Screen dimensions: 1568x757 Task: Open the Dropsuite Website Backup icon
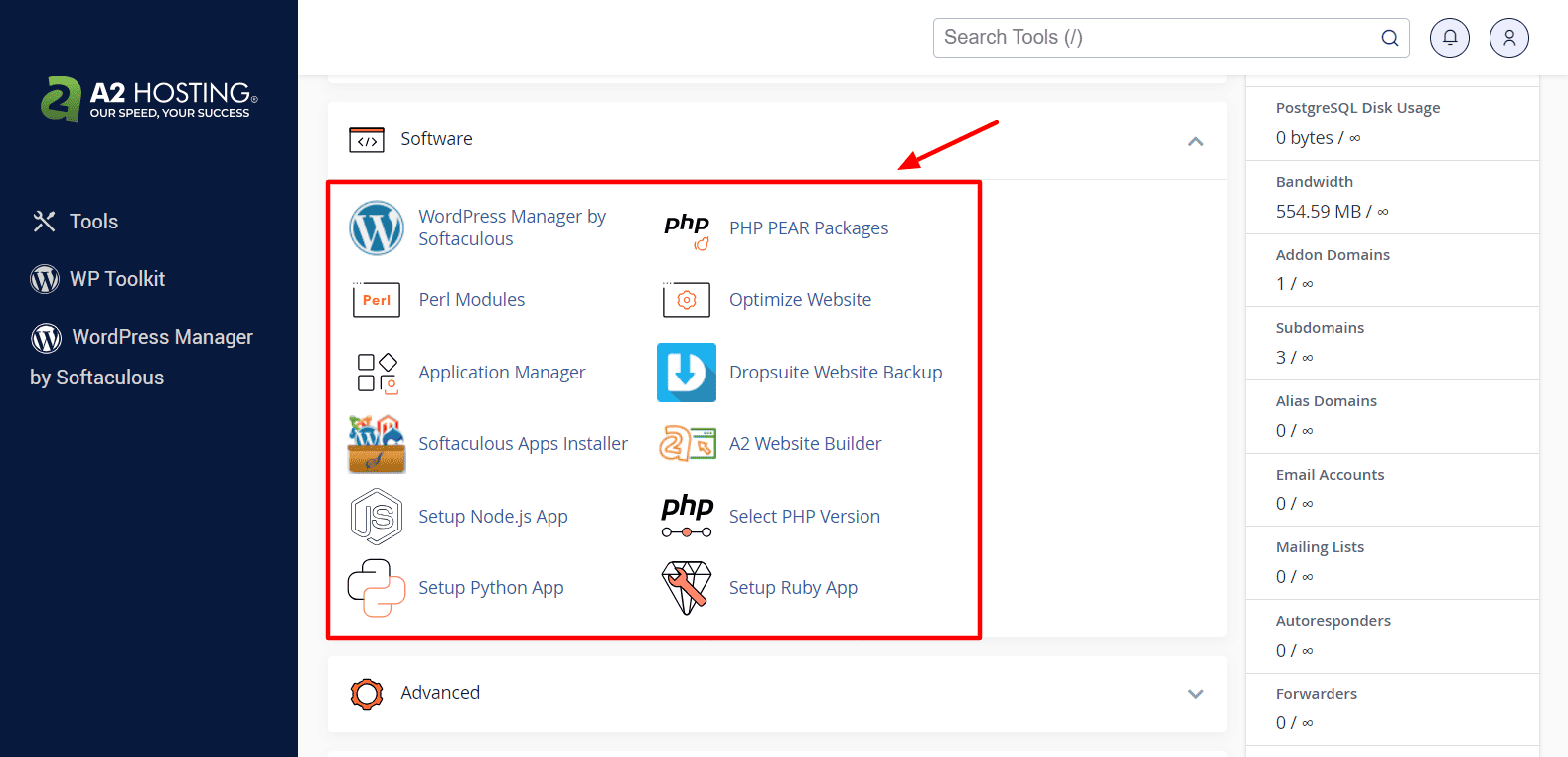(686, 373)
